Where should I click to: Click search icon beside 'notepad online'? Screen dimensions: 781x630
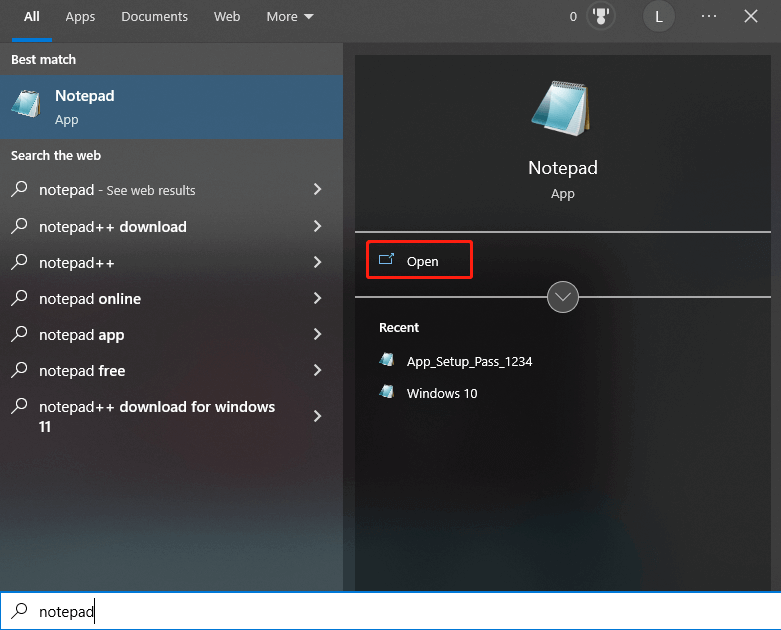pos(19,297)
